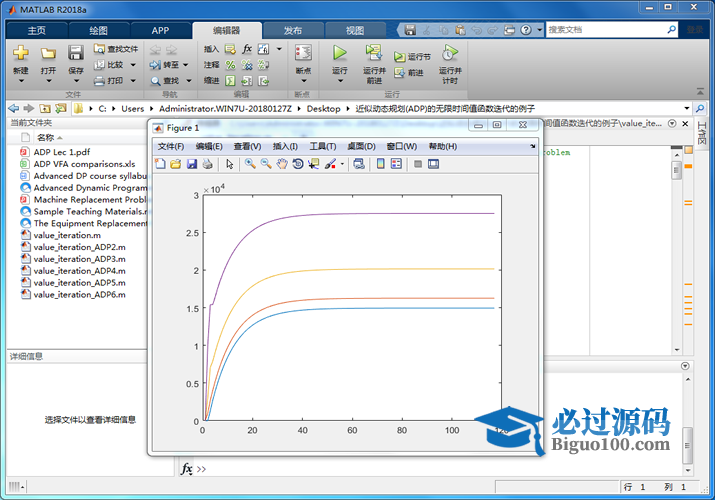Viewport: 715px width, 500px height.
Task: Click Run and Time (运行并计时) icon
Action: (450, 53)
